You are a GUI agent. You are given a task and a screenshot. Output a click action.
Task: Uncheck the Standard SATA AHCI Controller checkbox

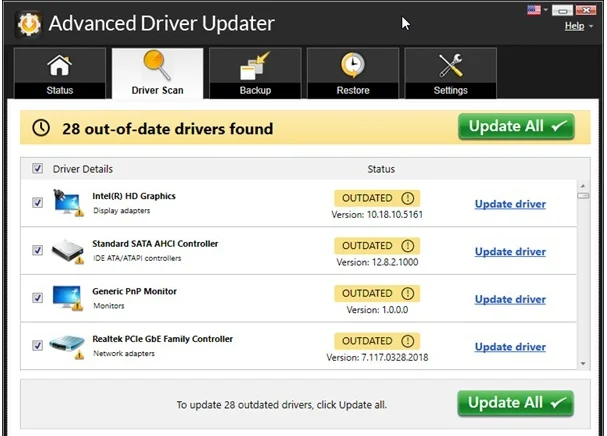tap(38, 250)
